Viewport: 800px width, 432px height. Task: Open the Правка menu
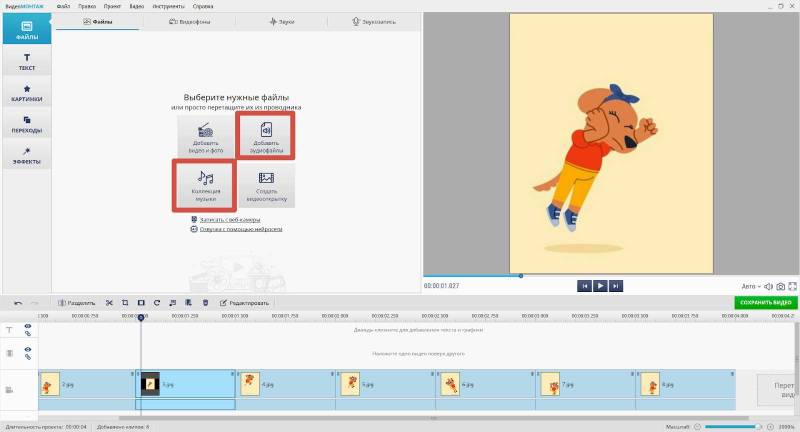point(87,6)
